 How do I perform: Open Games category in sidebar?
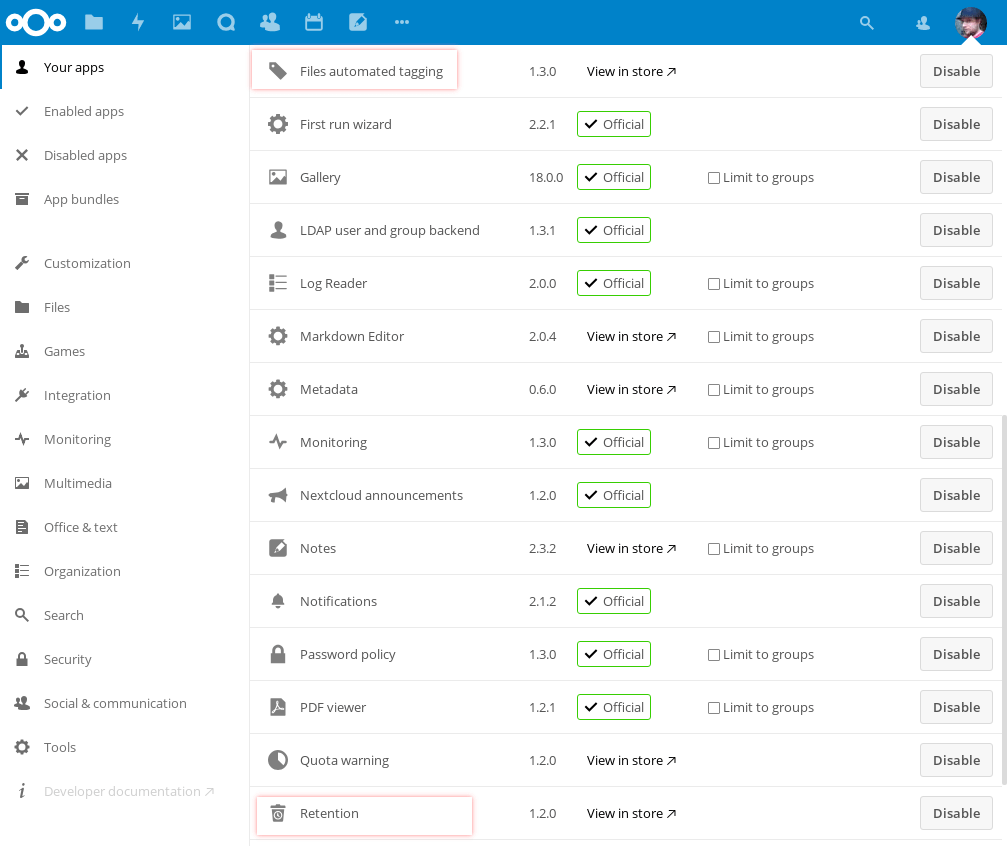pyautogui.click(x=125, y=351)
